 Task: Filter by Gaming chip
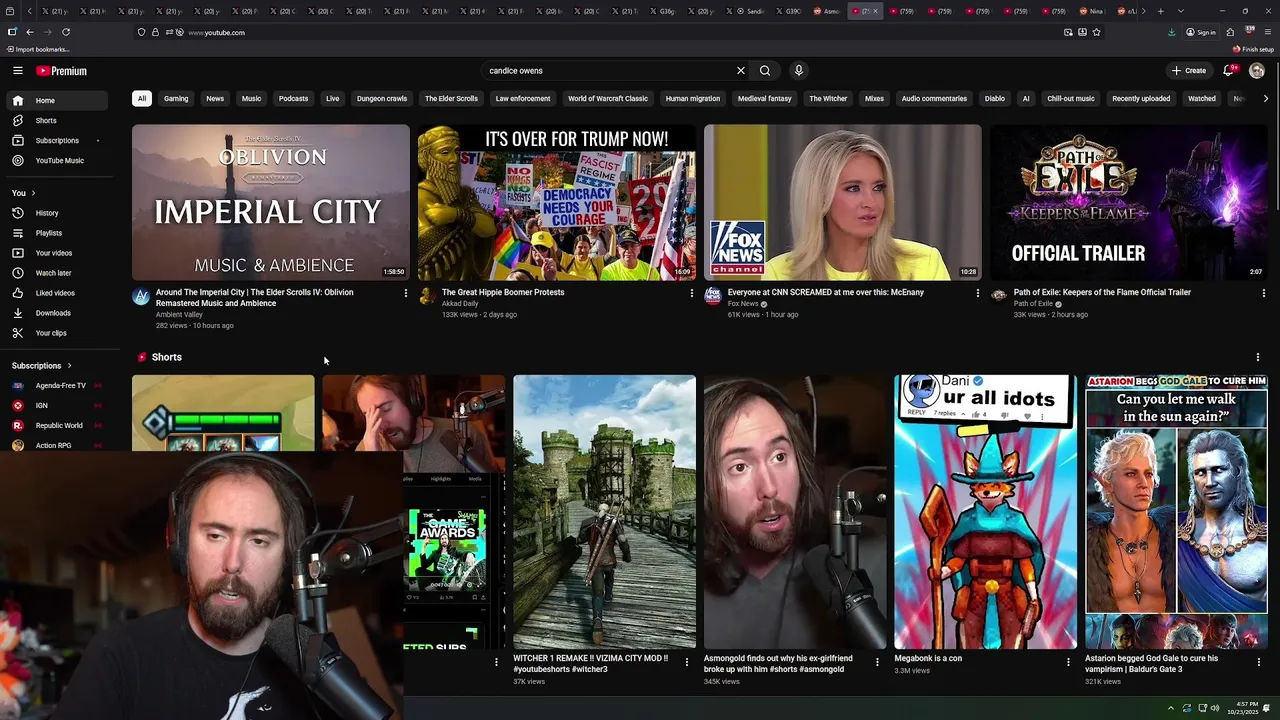[x=176, y=99]
